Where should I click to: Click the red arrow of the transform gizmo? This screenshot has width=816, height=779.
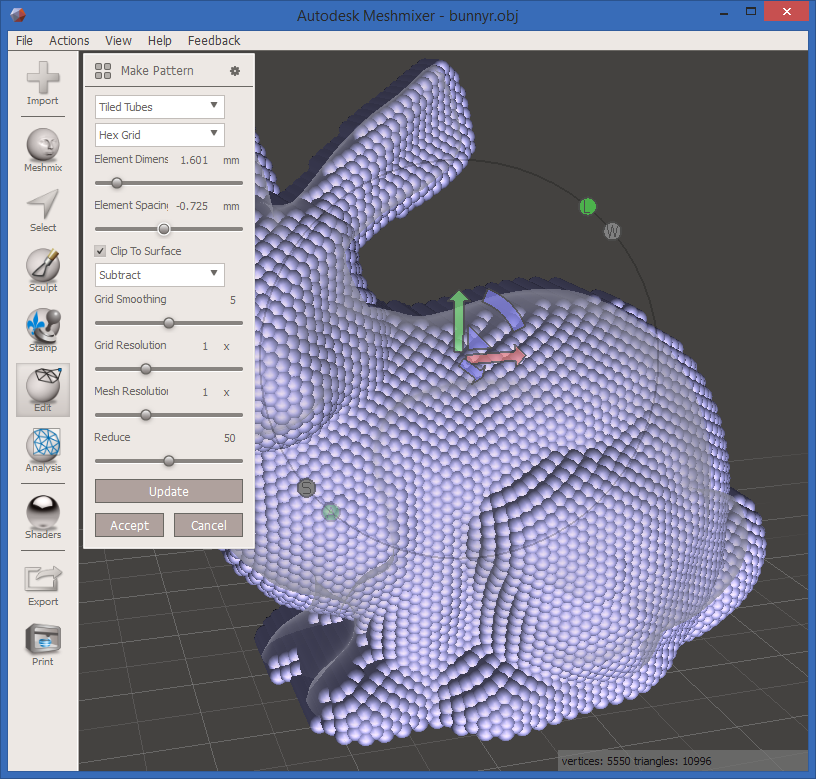[496, 356]
